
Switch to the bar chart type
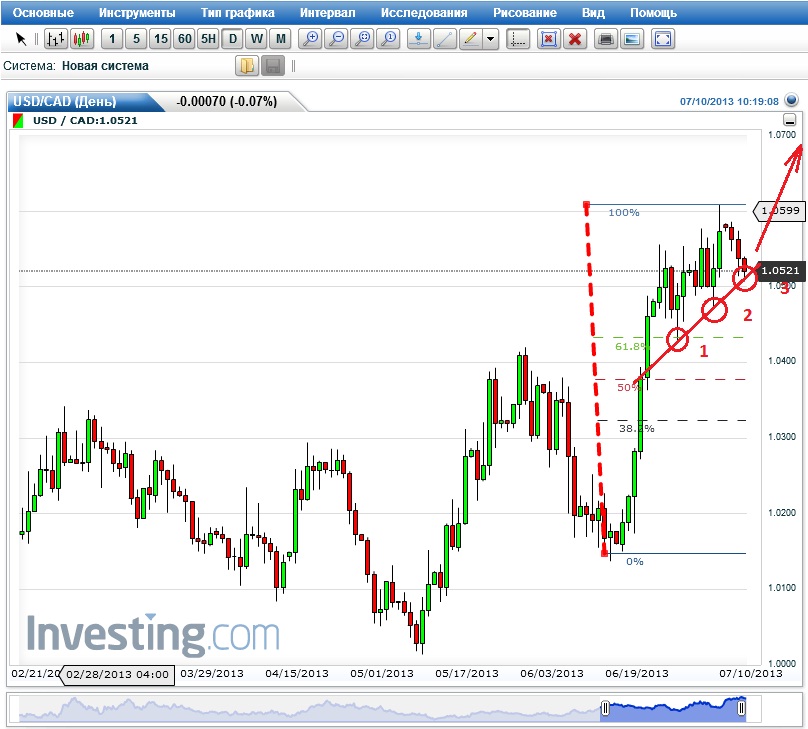[x=56, y=39]
